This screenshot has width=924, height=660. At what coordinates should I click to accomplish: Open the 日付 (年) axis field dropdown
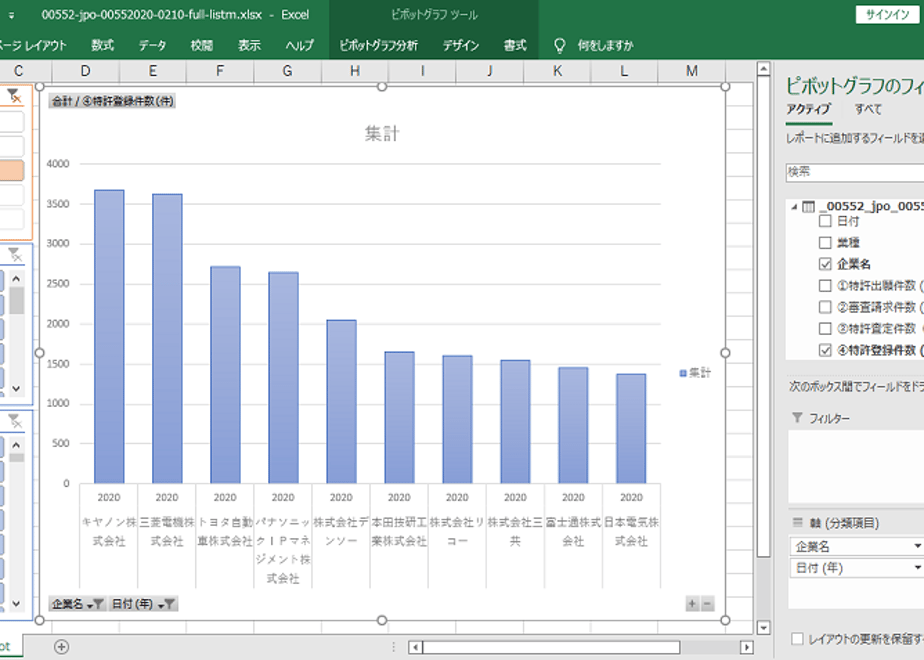pos(918,568)
